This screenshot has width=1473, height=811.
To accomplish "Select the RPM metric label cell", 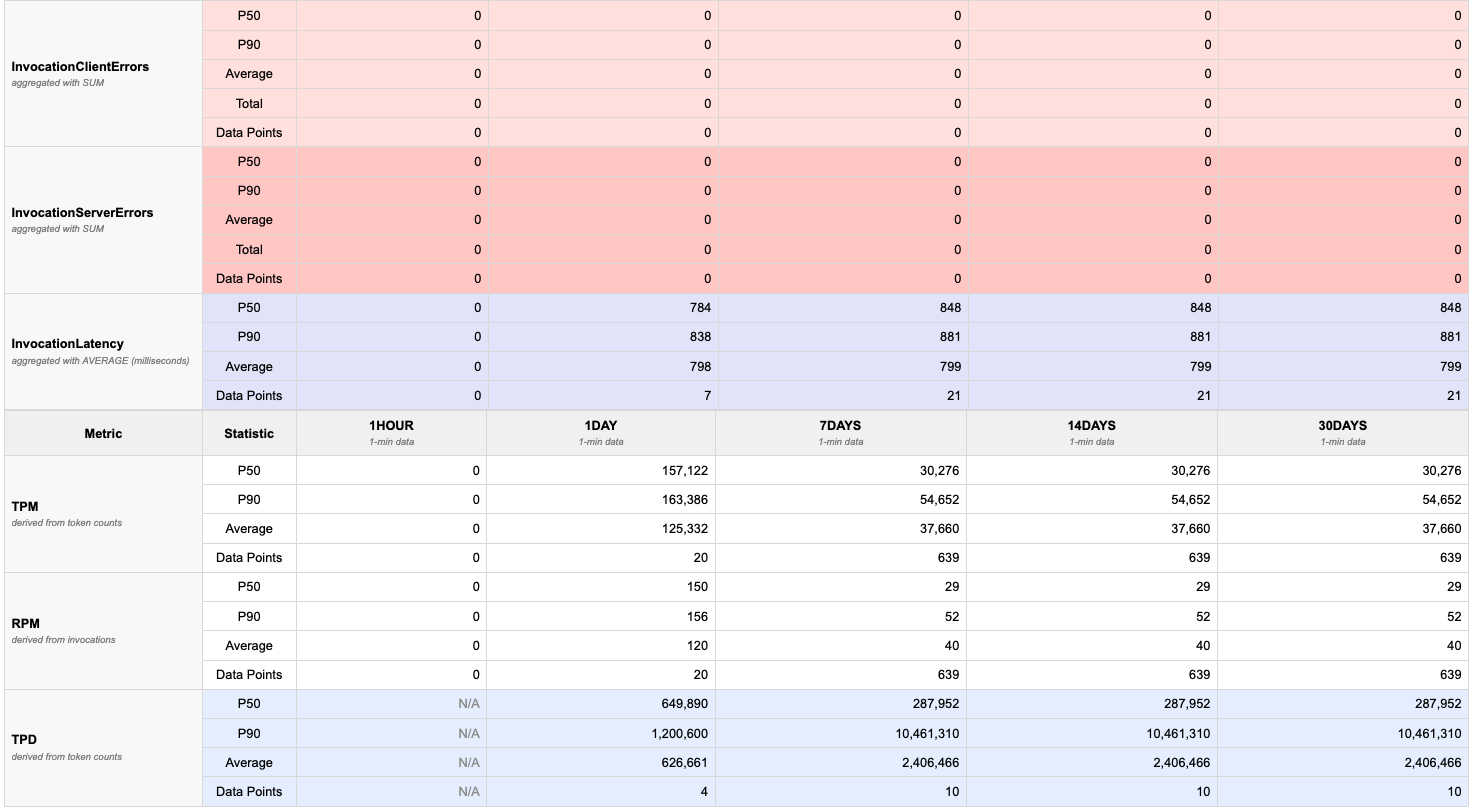I will pos(25,624).
